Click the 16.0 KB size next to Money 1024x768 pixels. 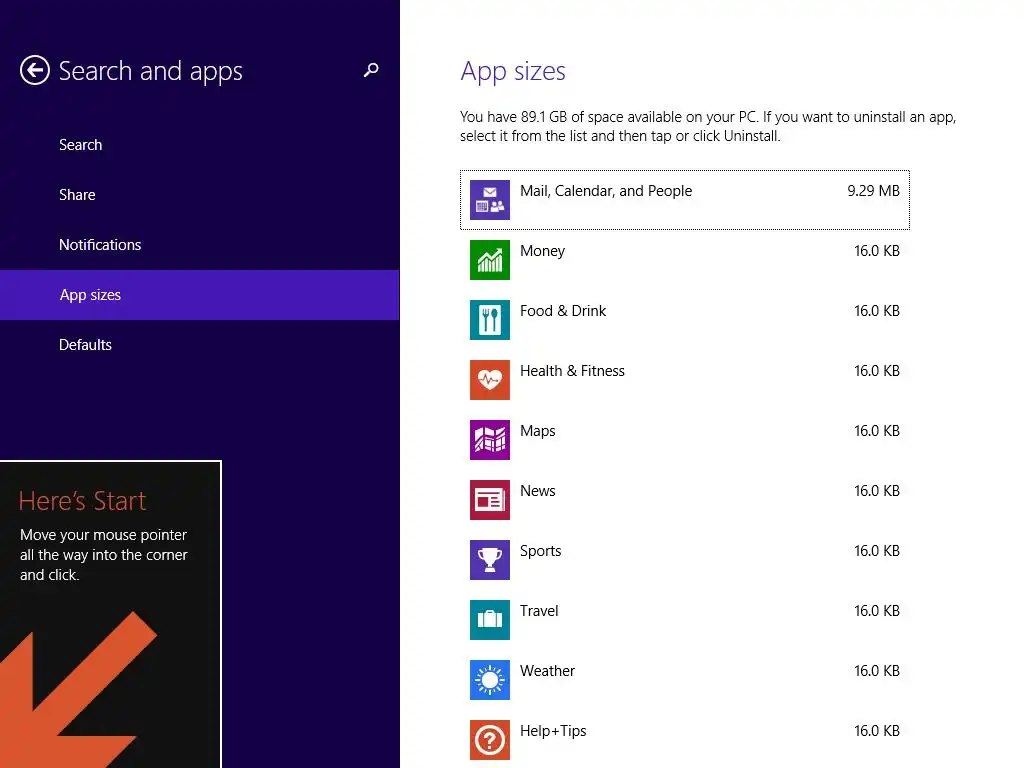876,251
